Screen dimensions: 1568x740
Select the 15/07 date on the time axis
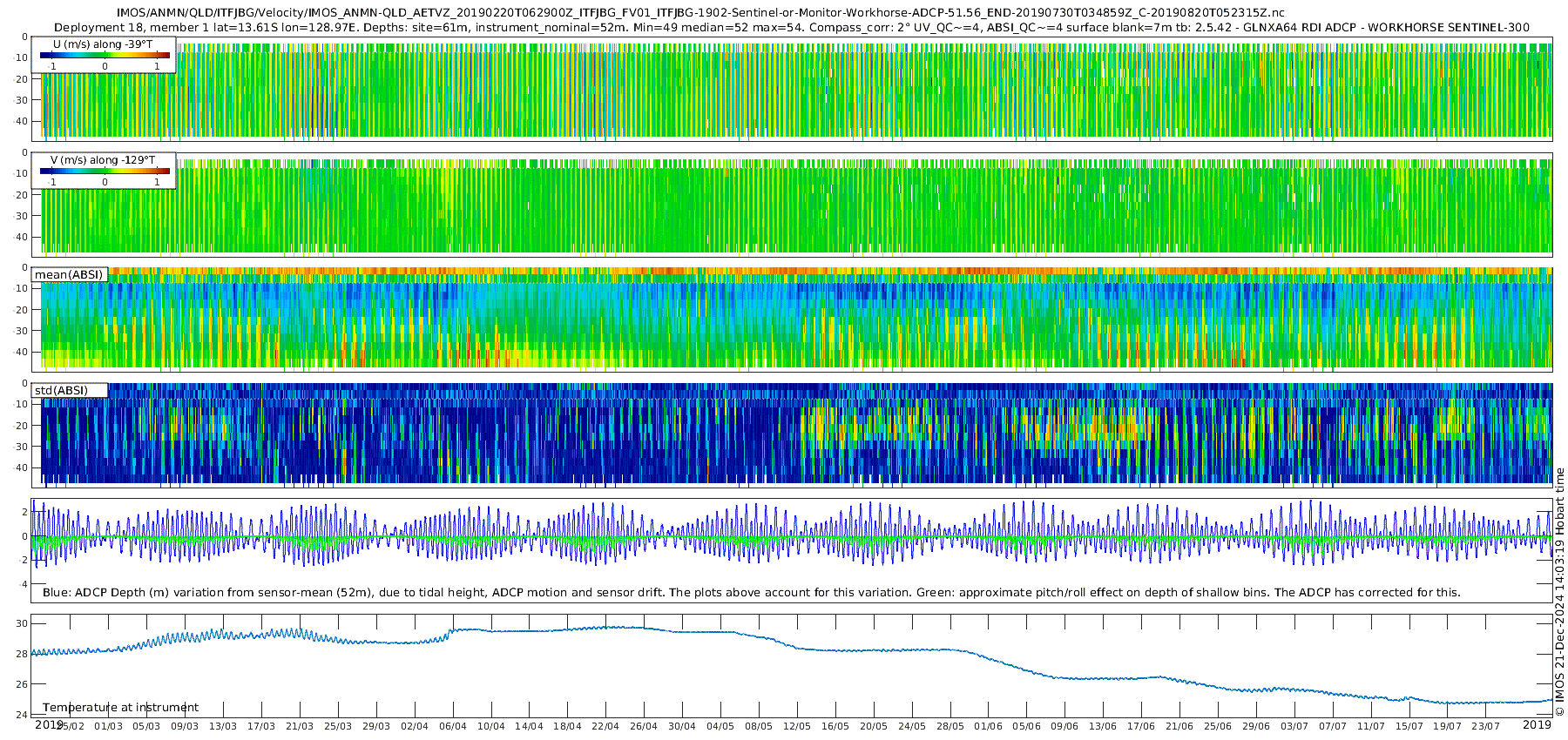pos(1409,726)
